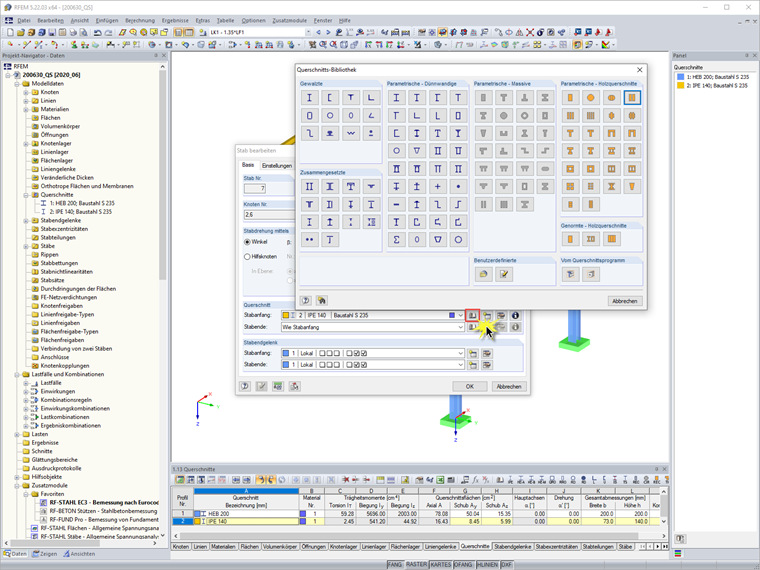Click Abbrechen in Stab bearbeiten dialog
Screen dimensions: 760x570
tap(509, 386)
